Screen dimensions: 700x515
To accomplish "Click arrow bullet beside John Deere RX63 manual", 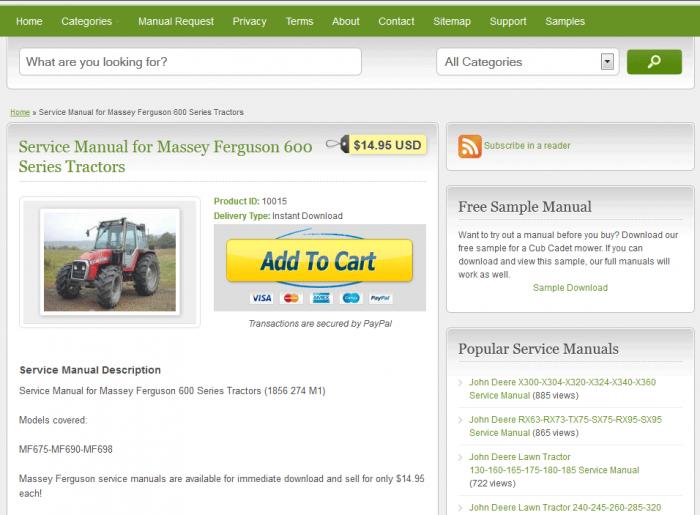I will tap(460, 420).
